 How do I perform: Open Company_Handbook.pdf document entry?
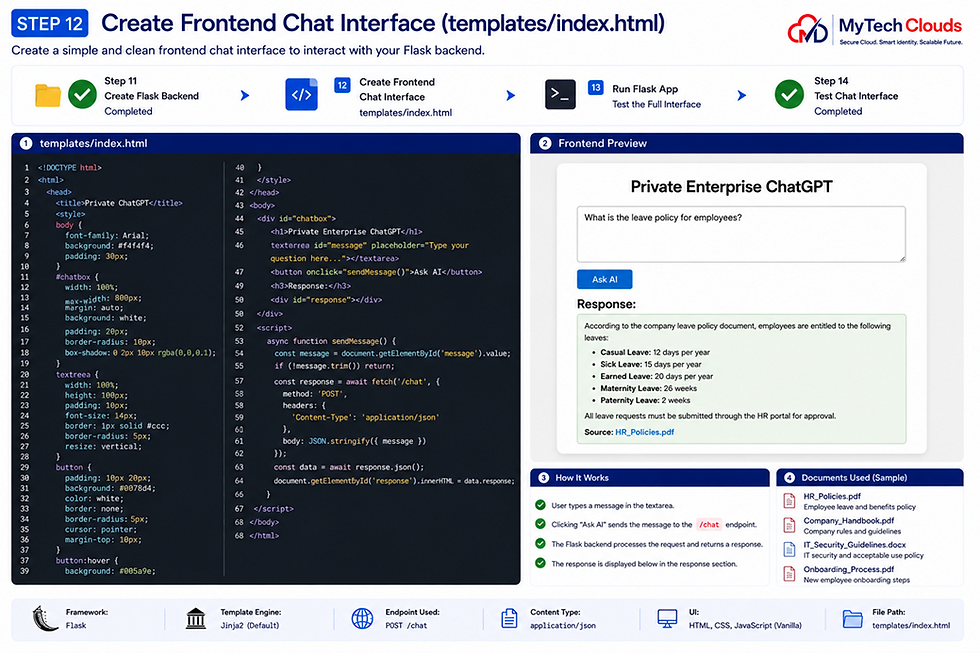pos(849,521)
